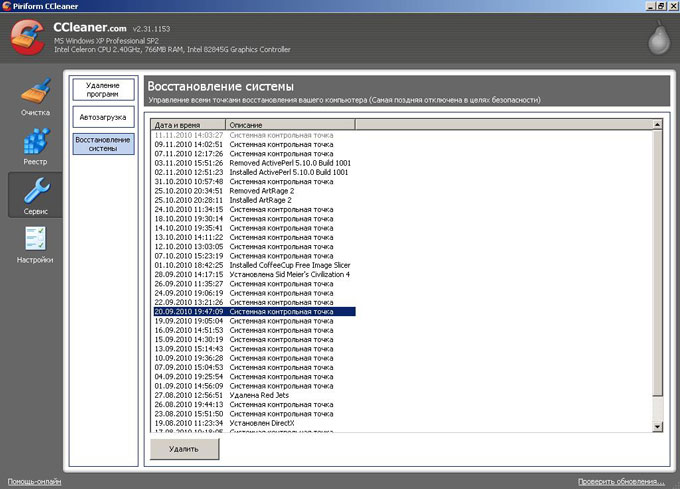Click the scrollbar up arrow of the list
The image size is (680, 489).
pos(657,124)
